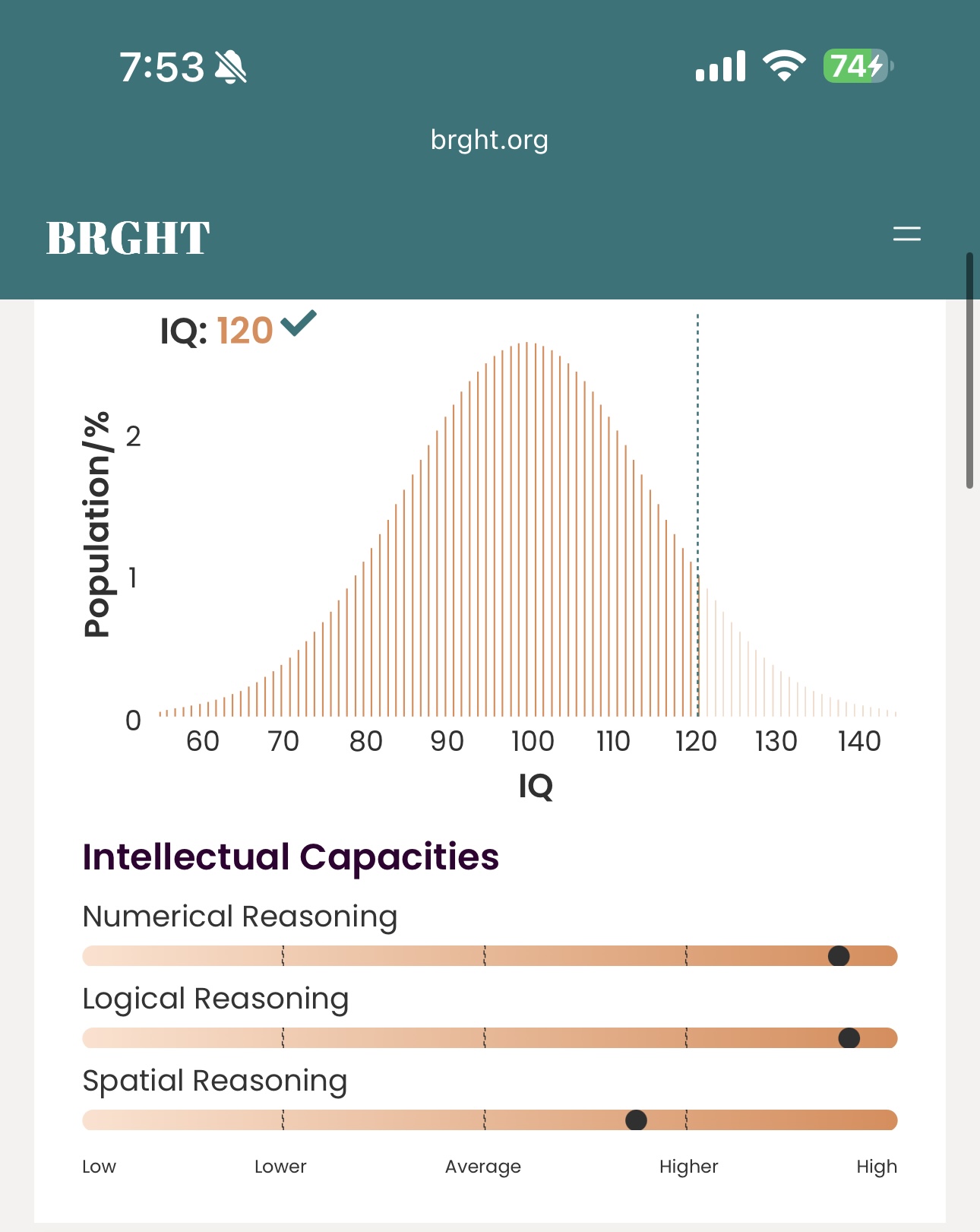Click the page scrollbar thumb

tap(969, 370)
